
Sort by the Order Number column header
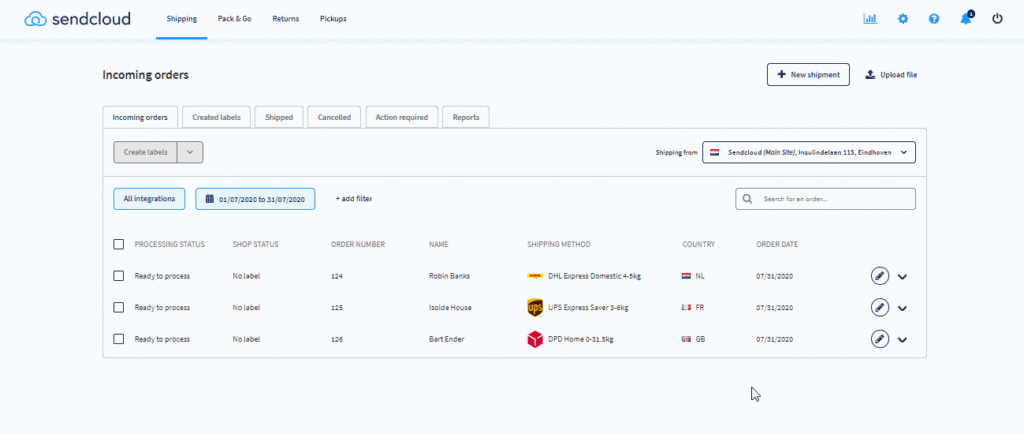click(358, 244)
